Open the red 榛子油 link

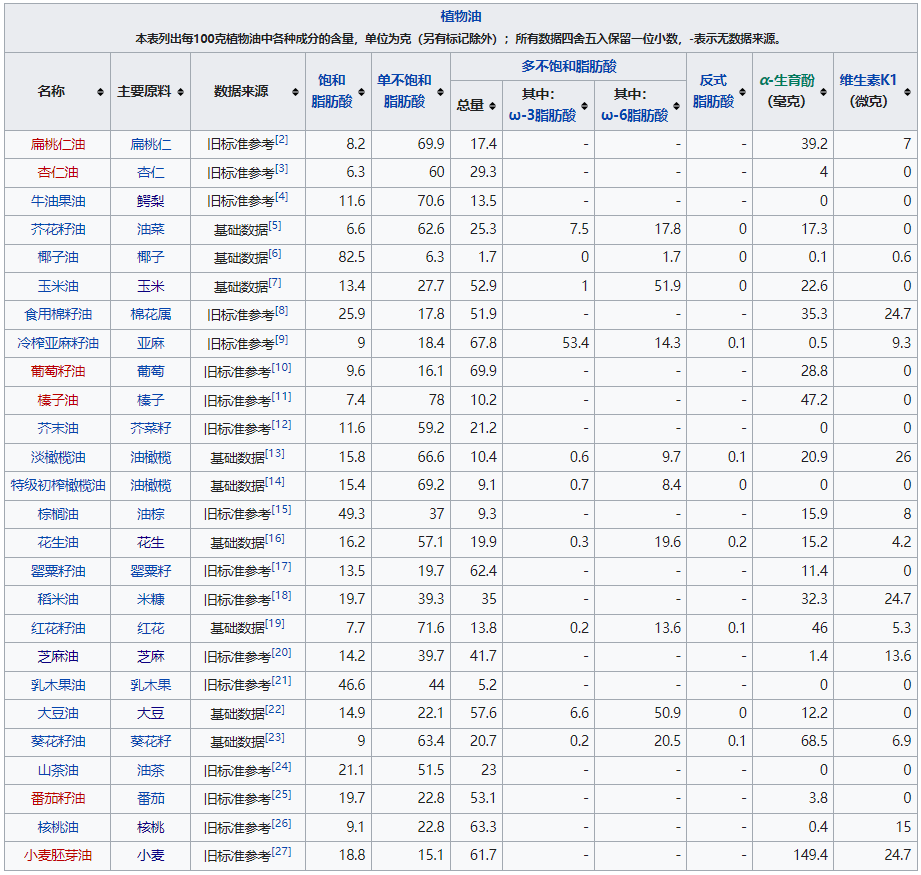coord(58,400)
